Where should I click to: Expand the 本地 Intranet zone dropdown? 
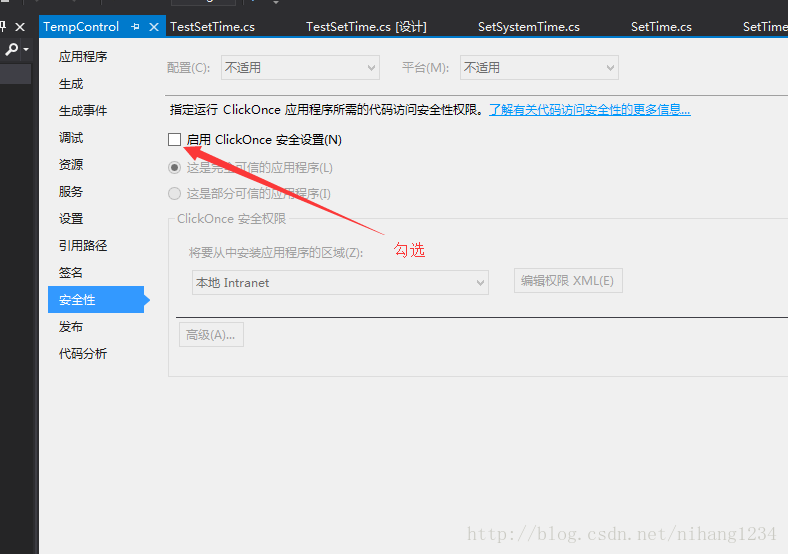340,283
